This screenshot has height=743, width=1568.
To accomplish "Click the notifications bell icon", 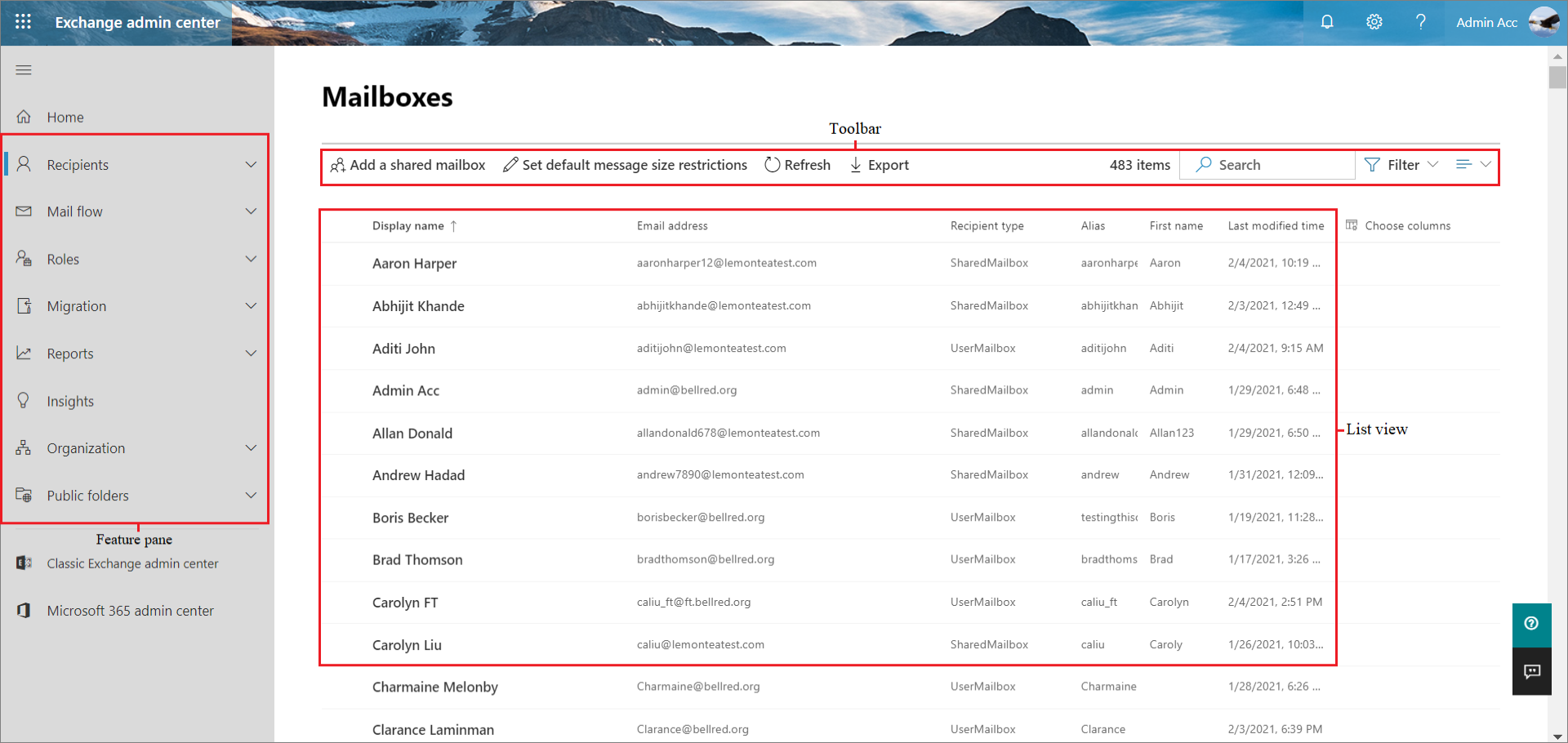I will click(x=1327, y=22).
